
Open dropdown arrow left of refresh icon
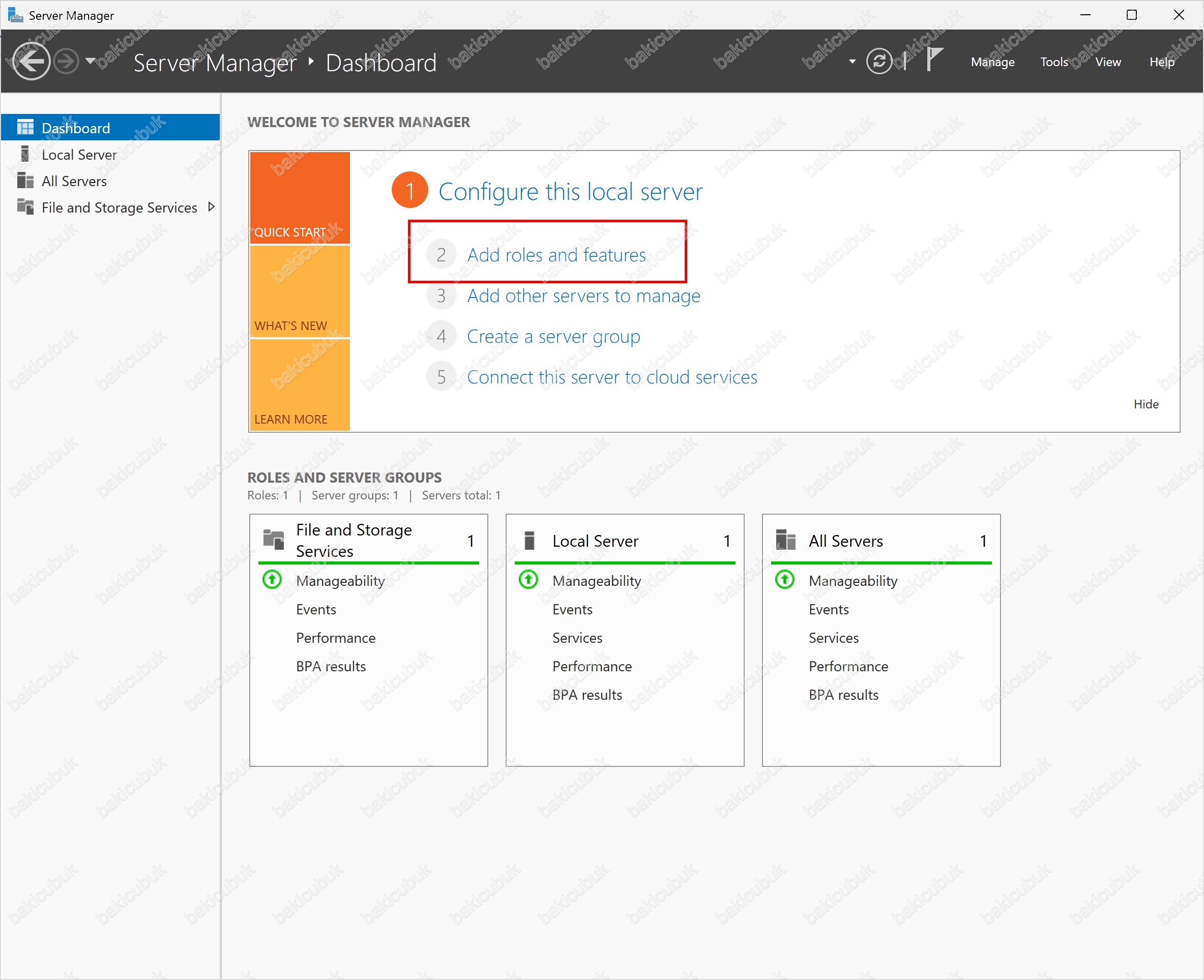click(853, 62)
